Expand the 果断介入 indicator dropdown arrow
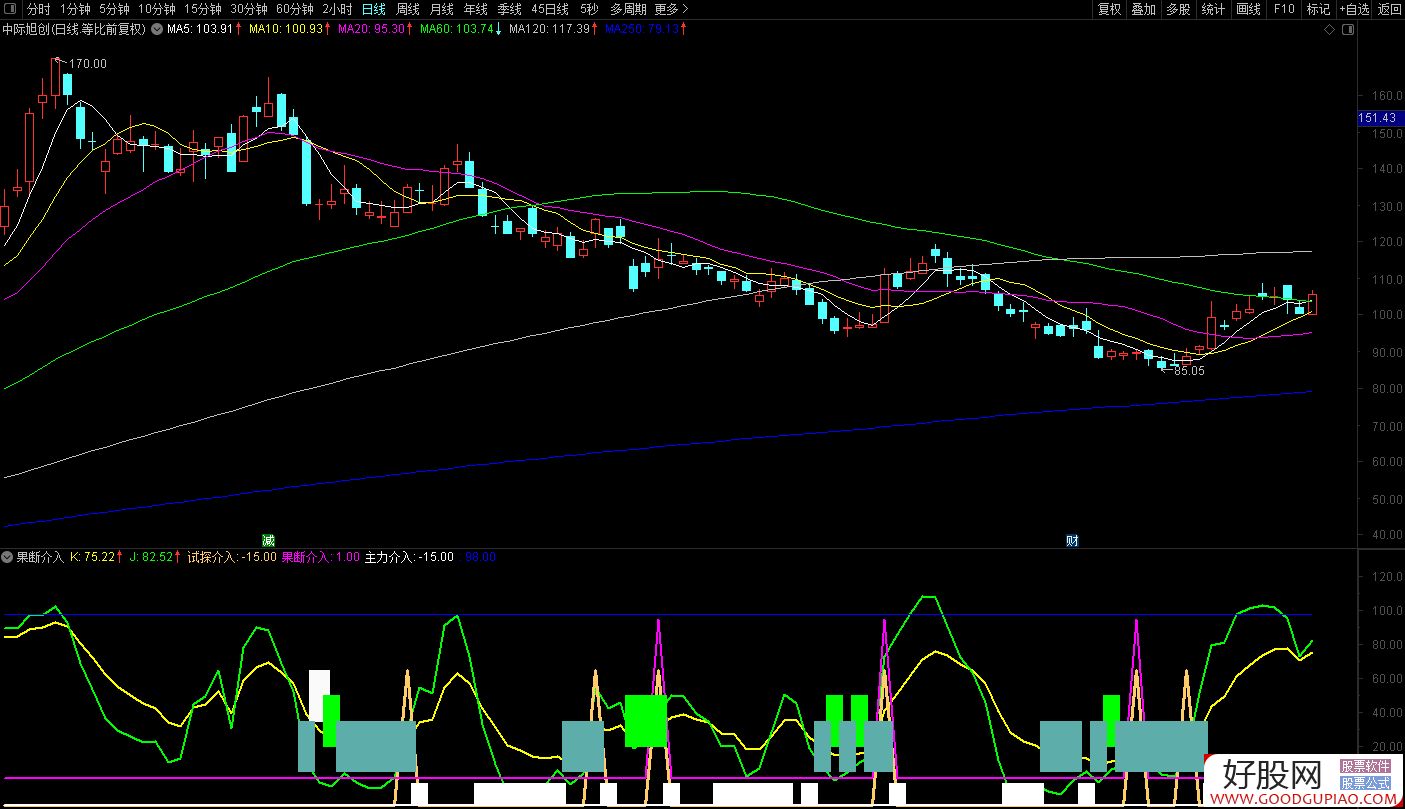The height and width of the screenshot is (809, 1405). click(x=9, y=557)
